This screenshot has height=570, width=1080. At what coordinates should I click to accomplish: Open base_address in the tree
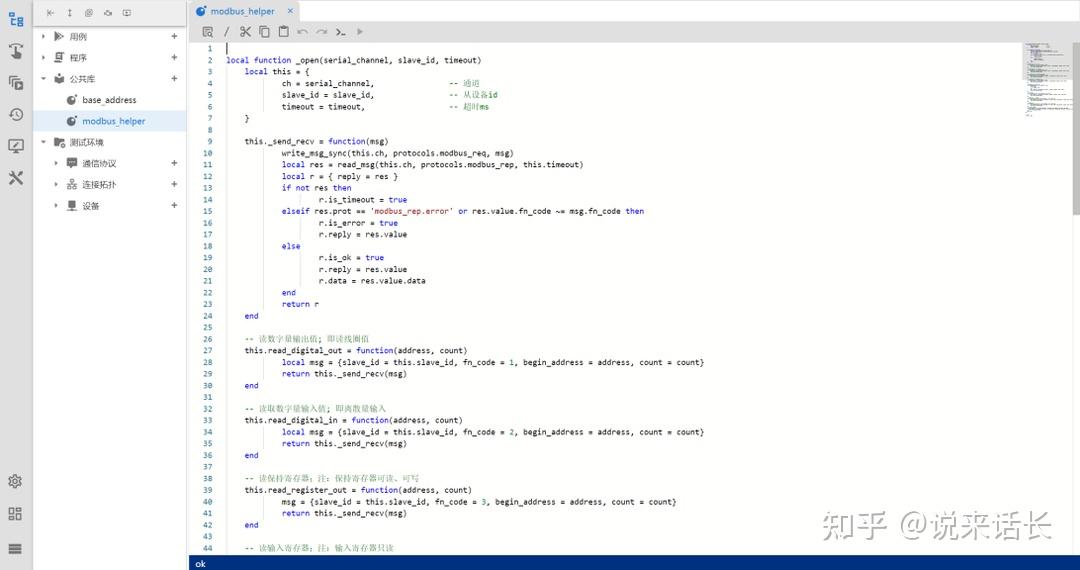[x=109, y=100]
